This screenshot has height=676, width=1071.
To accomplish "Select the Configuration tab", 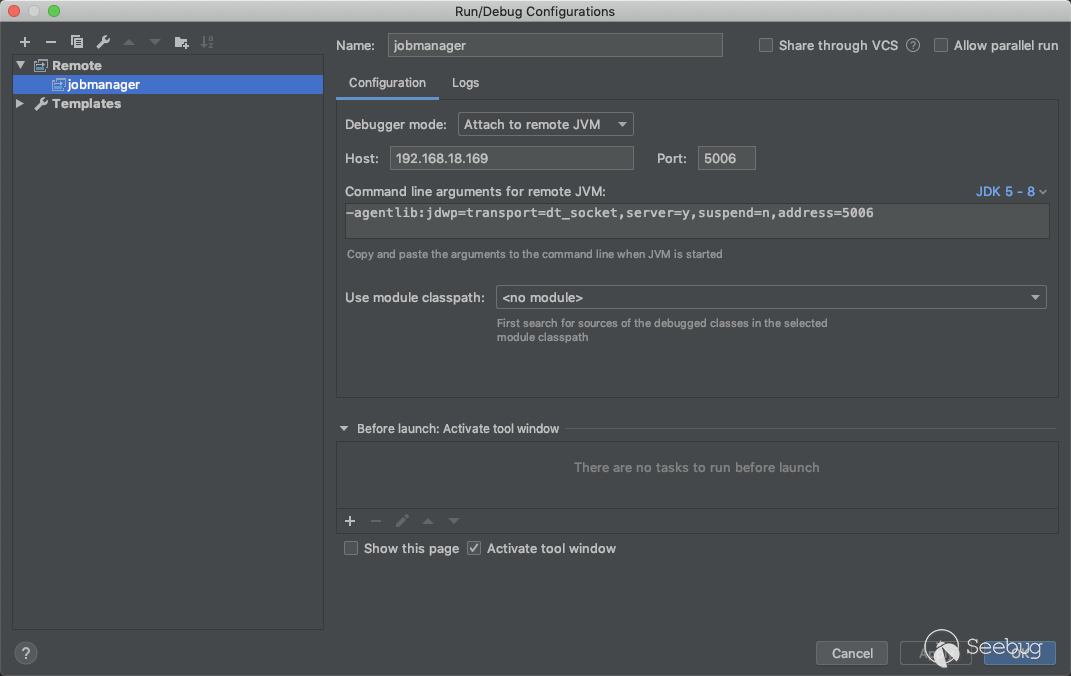I will pos(387,83).
